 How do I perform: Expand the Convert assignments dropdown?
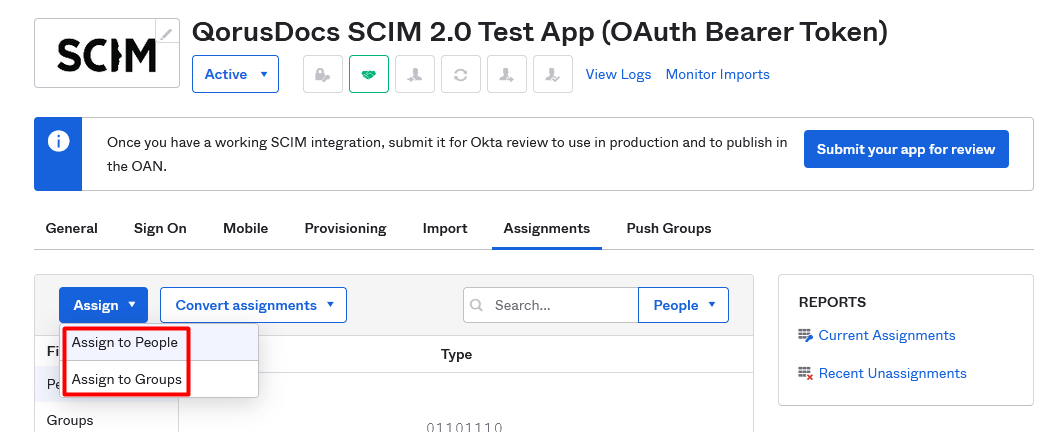[x=254, y=305]
